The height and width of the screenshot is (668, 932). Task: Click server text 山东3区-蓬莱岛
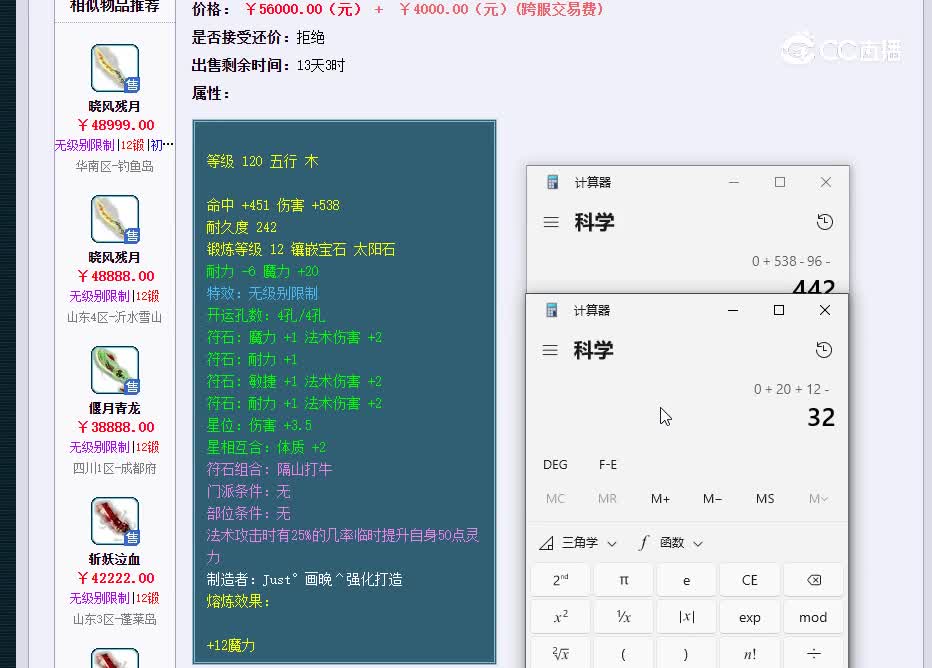click(x=115, y=619)
